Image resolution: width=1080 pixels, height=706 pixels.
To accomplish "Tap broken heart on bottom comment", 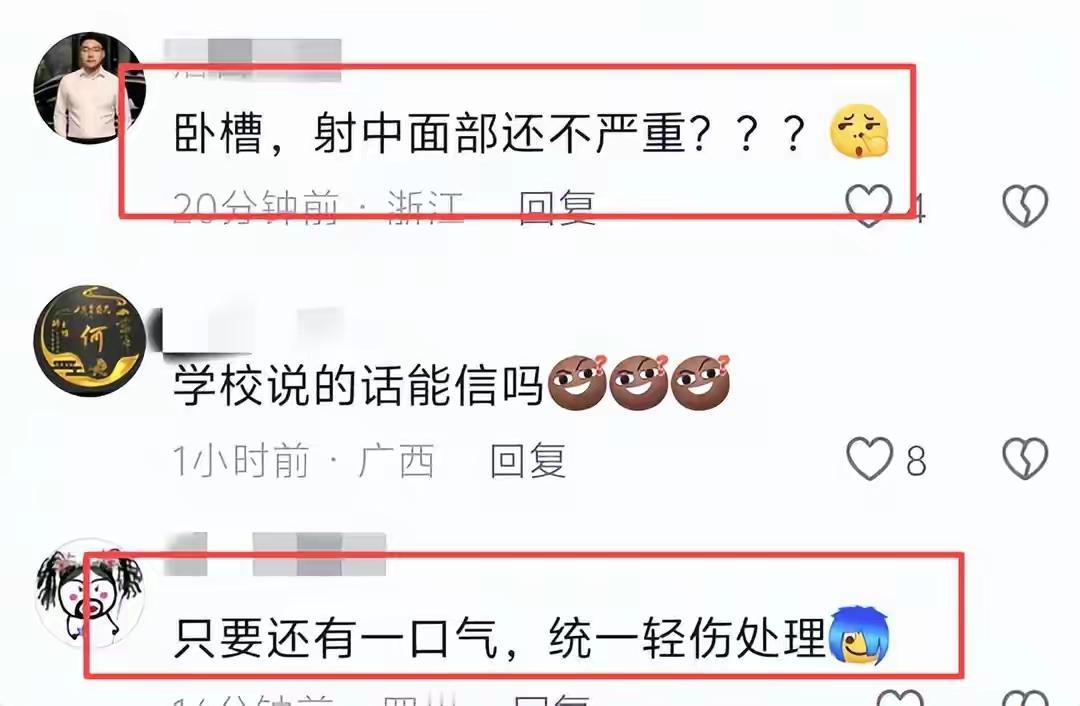I will 1025,697.
